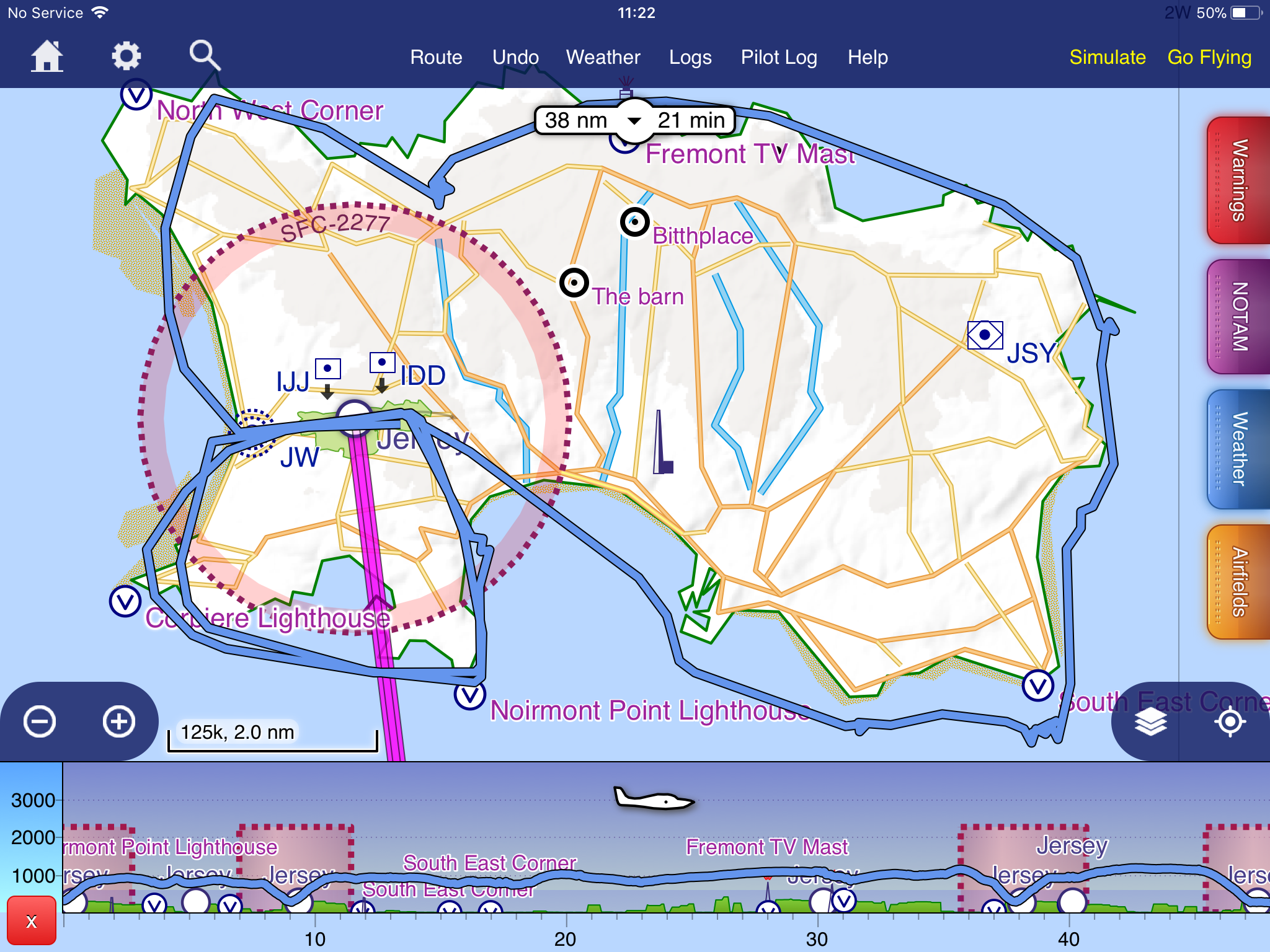Tap the Home icon in toolbar
Screen dimensions: 1270x952
47,56
